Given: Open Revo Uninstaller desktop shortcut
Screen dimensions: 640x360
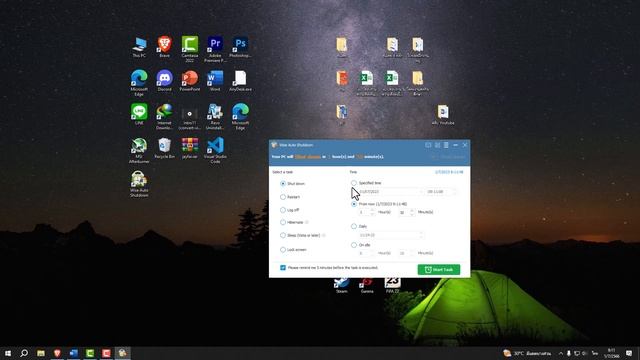Looking at the screenshot, I should (215, 117).
